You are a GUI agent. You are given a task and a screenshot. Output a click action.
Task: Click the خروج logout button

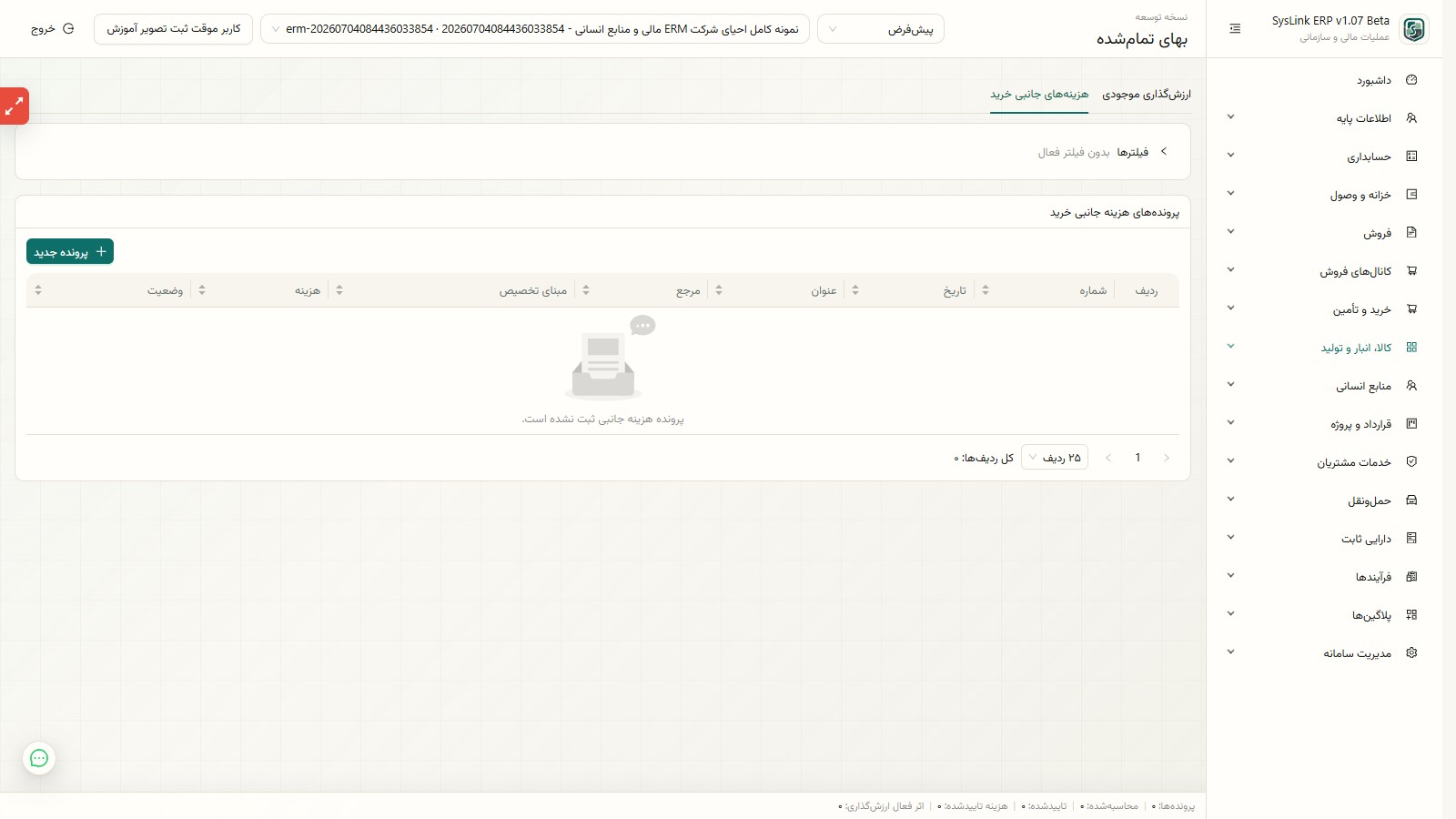pyautogui.click(x=53, y=29)
